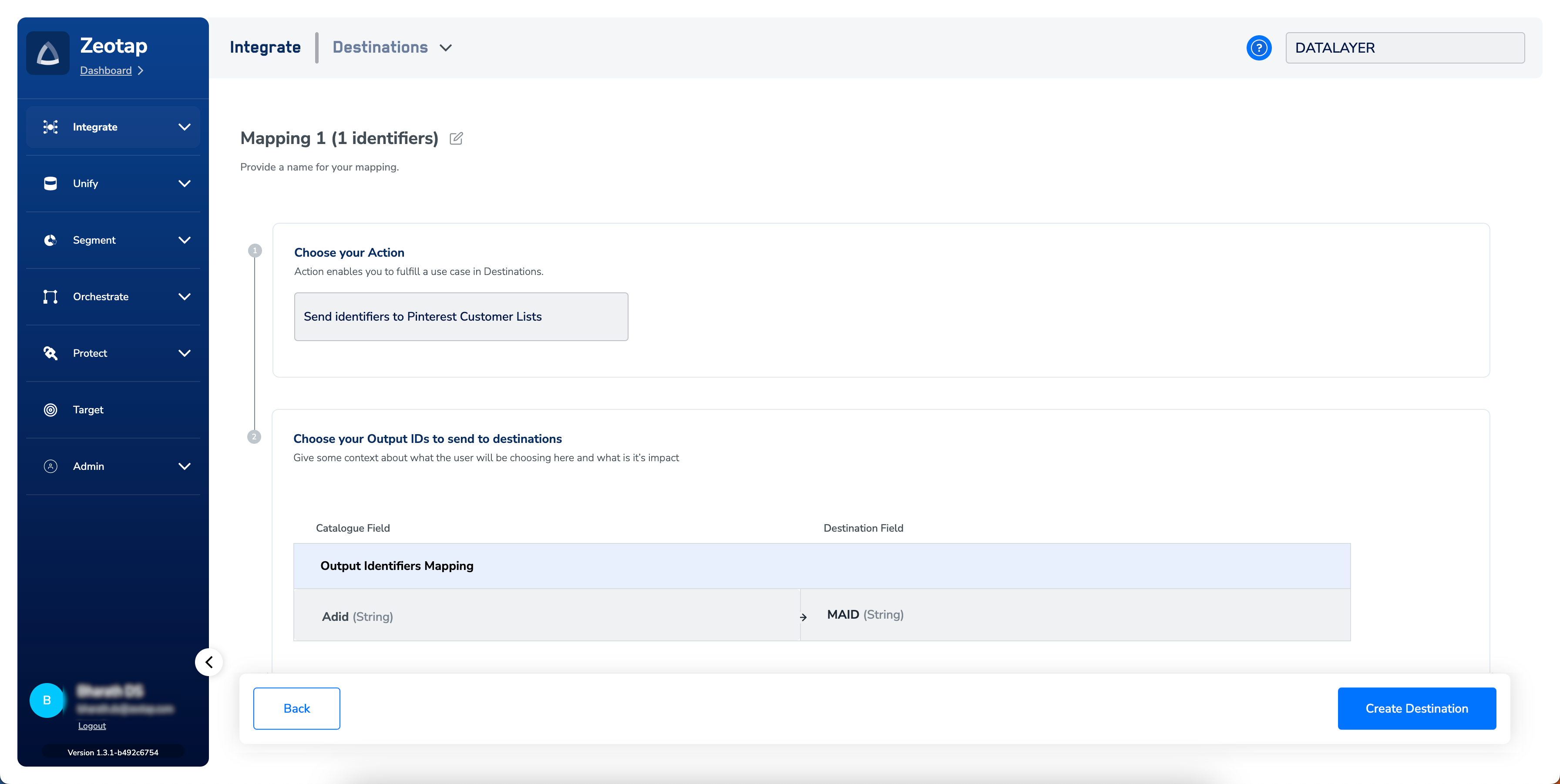Expand the Segment menu chevron

[x=184, y=240]
